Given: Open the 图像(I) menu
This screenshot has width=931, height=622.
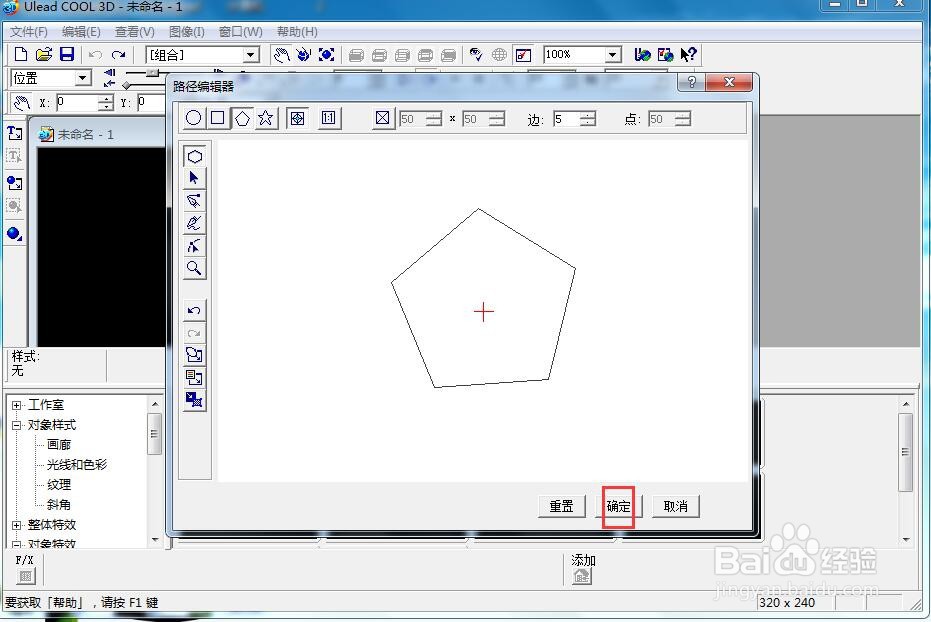Looking at the screenshot, I should 186,32.
